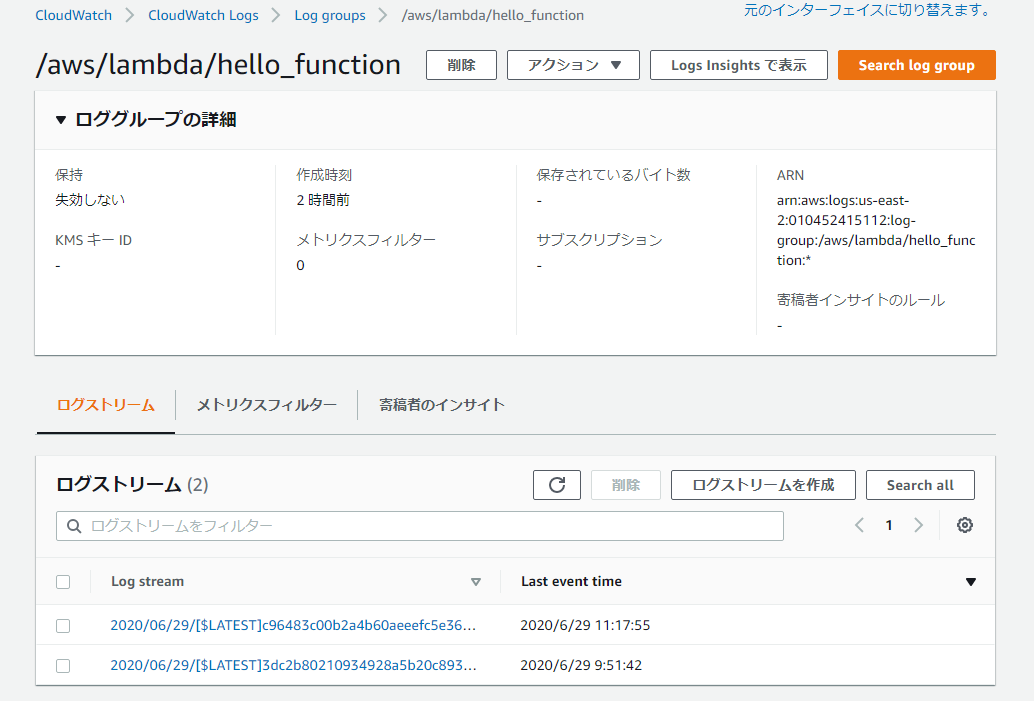Click the Log stream column header
The width and height of the screenshot is (1034, 701).
coord(147,582)
